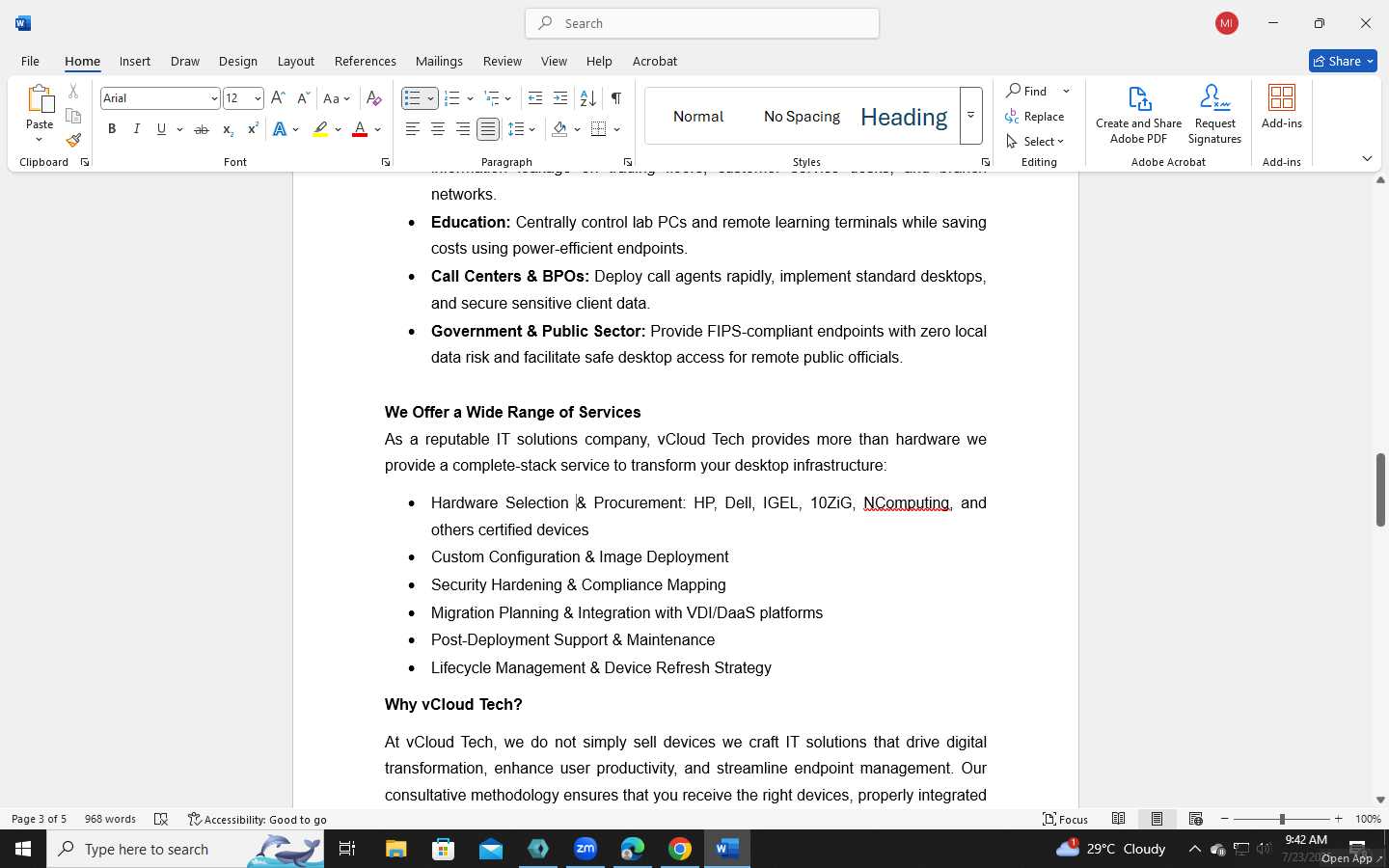Open Request Signatures in Acrobat group
Image resolution: width=1389 pixels, height=868 pixels.
(x=1214, y=115)
